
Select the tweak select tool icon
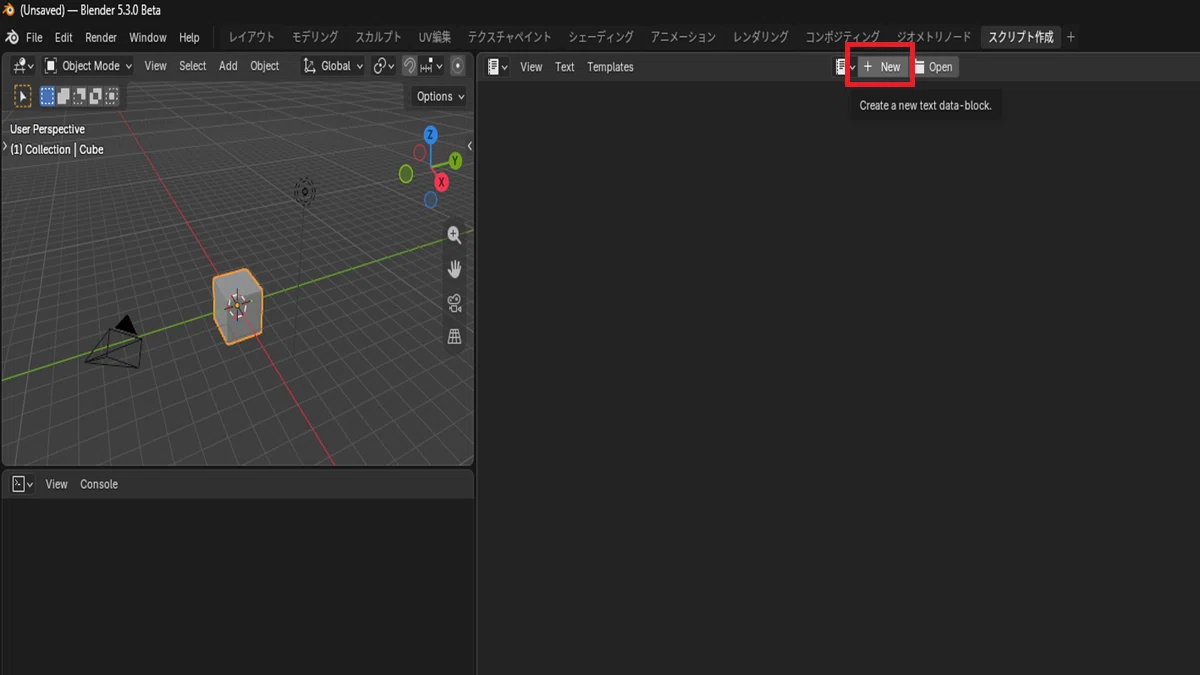click(x=23, y=96)
